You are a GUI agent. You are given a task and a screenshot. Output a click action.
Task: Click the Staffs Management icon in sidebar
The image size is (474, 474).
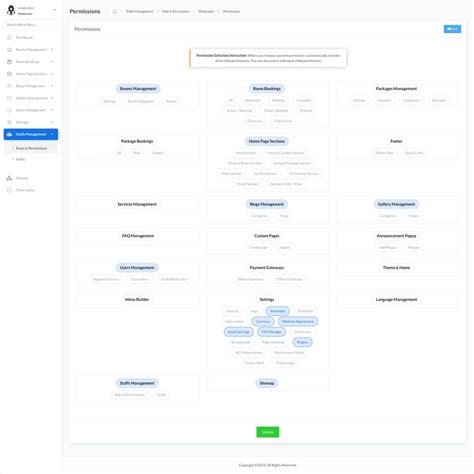click(x=9, y=134)
